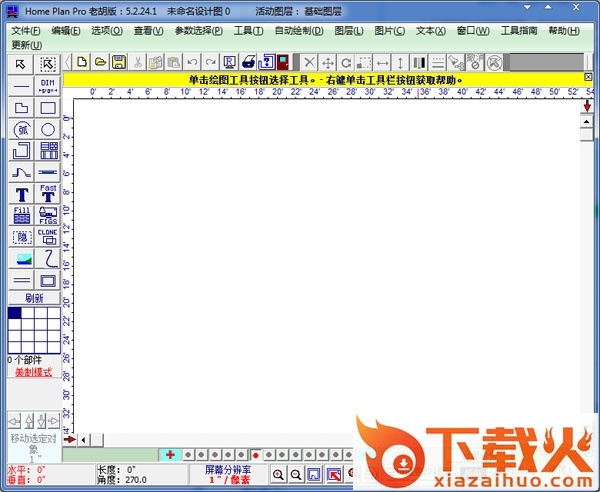This screenshot has width=600, height=492.
Task: Open the 更新(U) menu
Action: pos(26,45)
